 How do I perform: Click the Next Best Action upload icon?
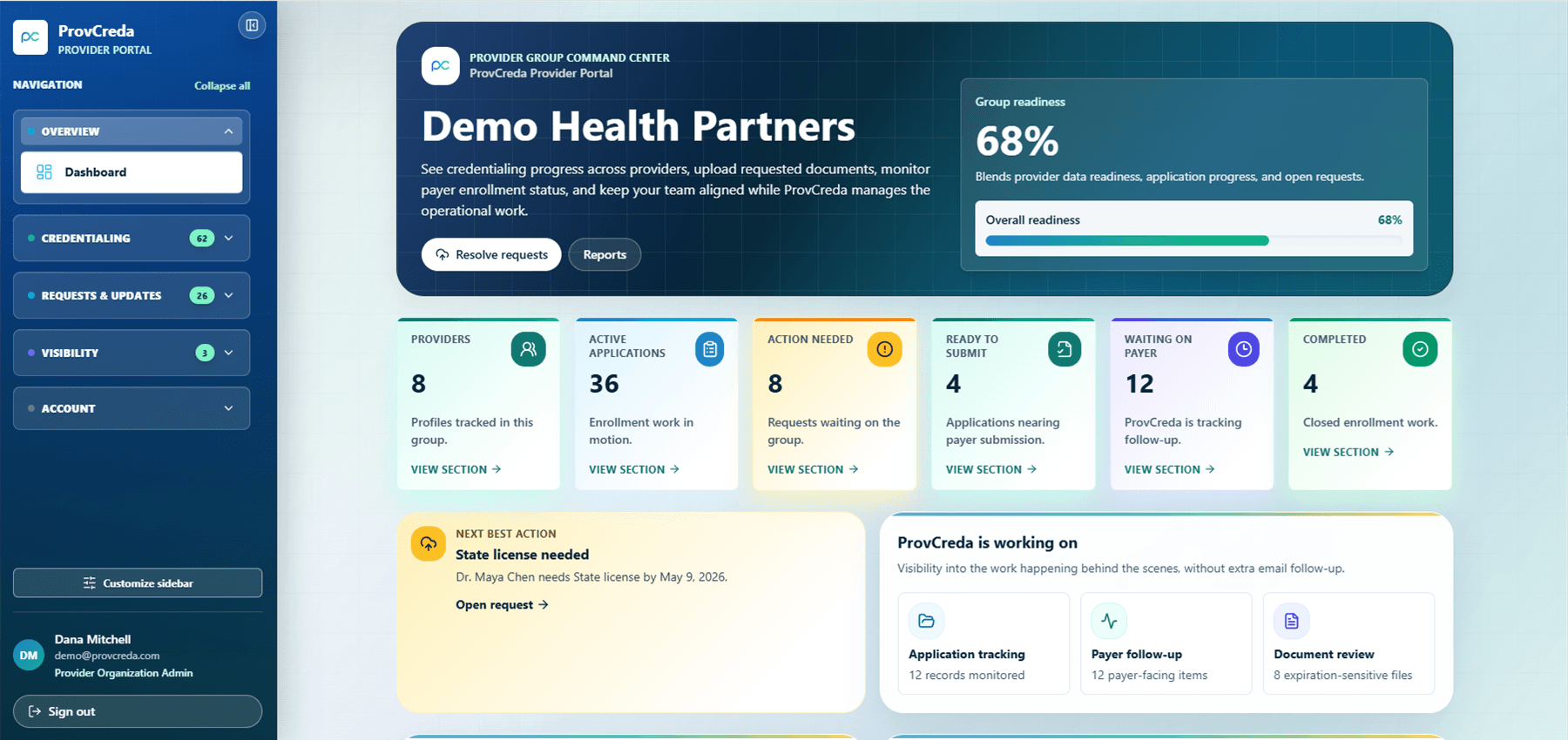point(429,544)
